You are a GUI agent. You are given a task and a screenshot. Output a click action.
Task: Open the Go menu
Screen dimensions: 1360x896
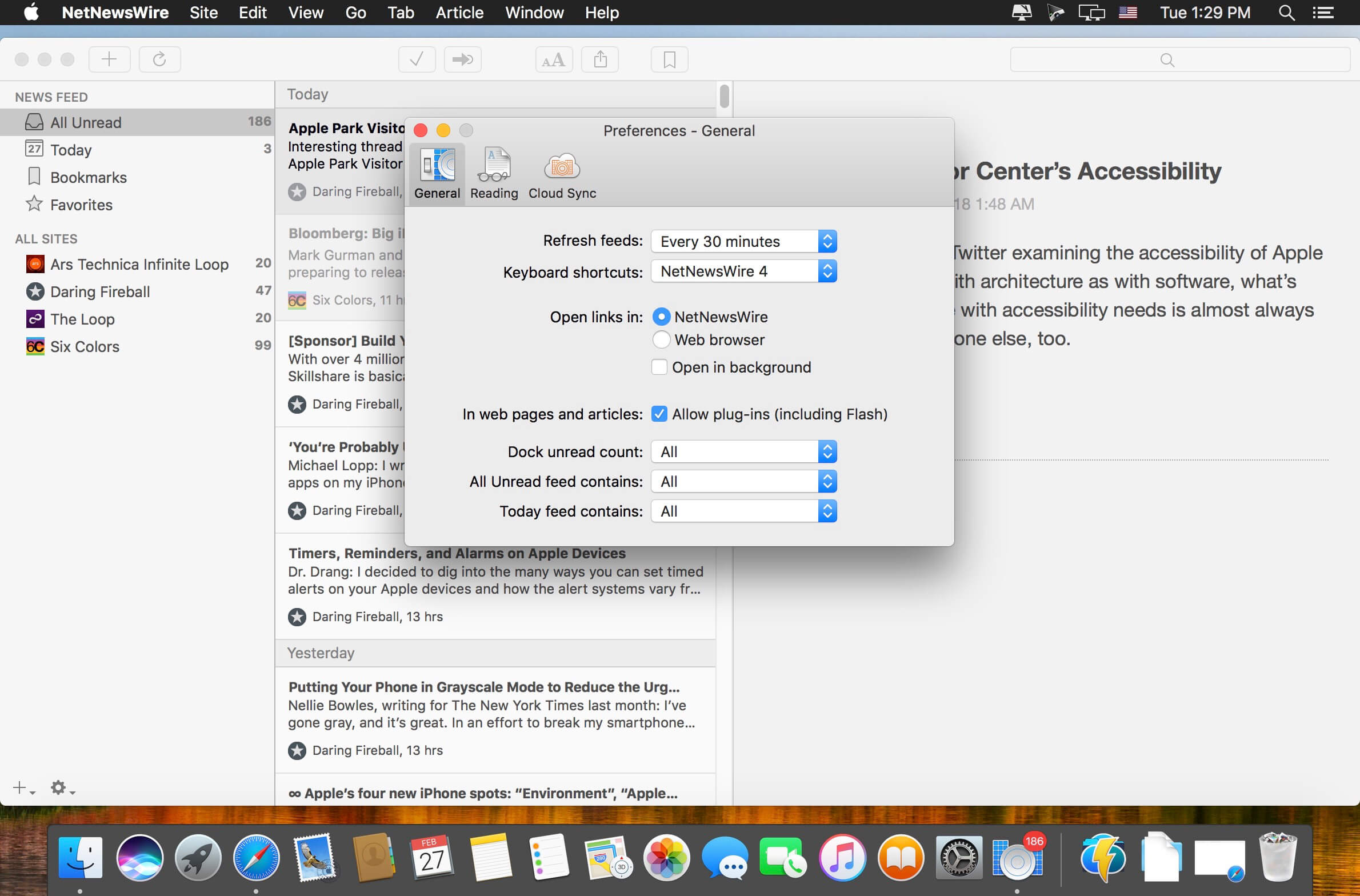tap(355, 13)
